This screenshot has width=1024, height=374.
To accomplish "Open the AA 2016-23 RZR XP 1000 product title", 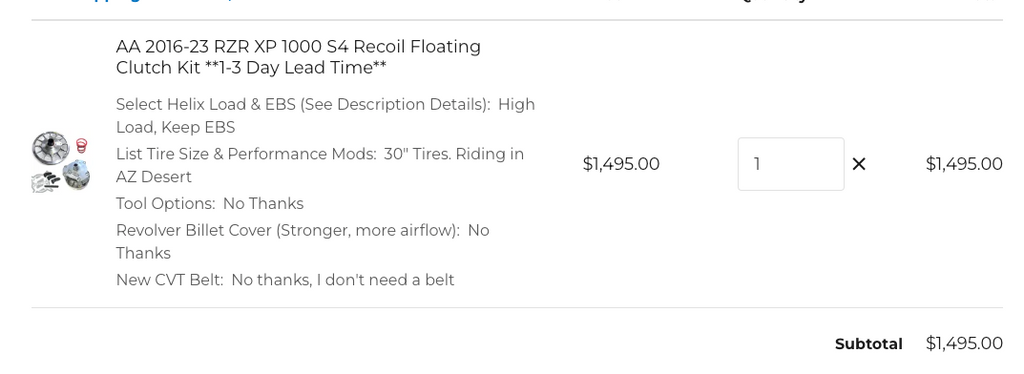I will [x=298, y=57].
